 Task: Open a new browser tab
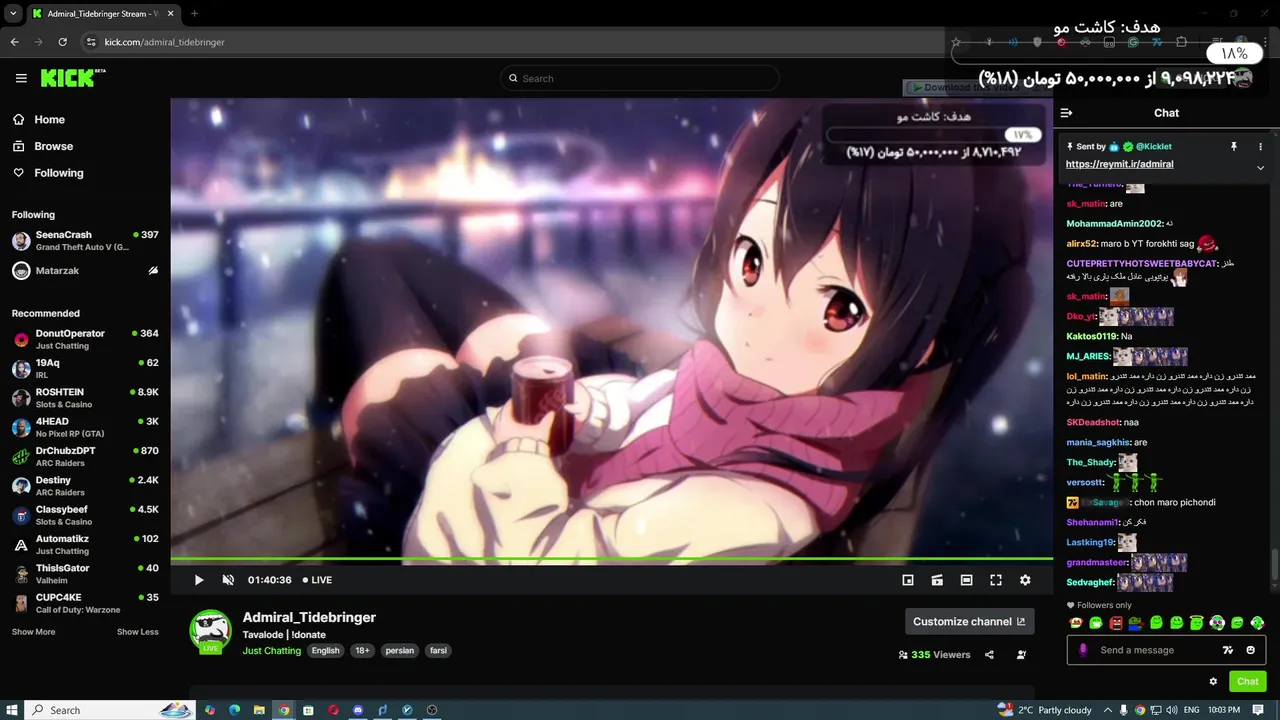pyautogui.click(x=194, y=13)
